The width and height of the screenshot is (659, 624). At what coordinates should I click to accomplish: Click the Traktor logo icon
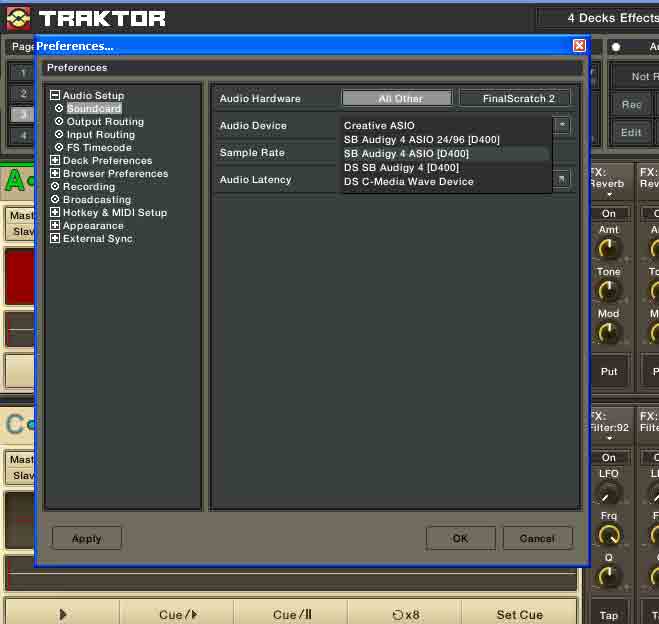point(18,18)
